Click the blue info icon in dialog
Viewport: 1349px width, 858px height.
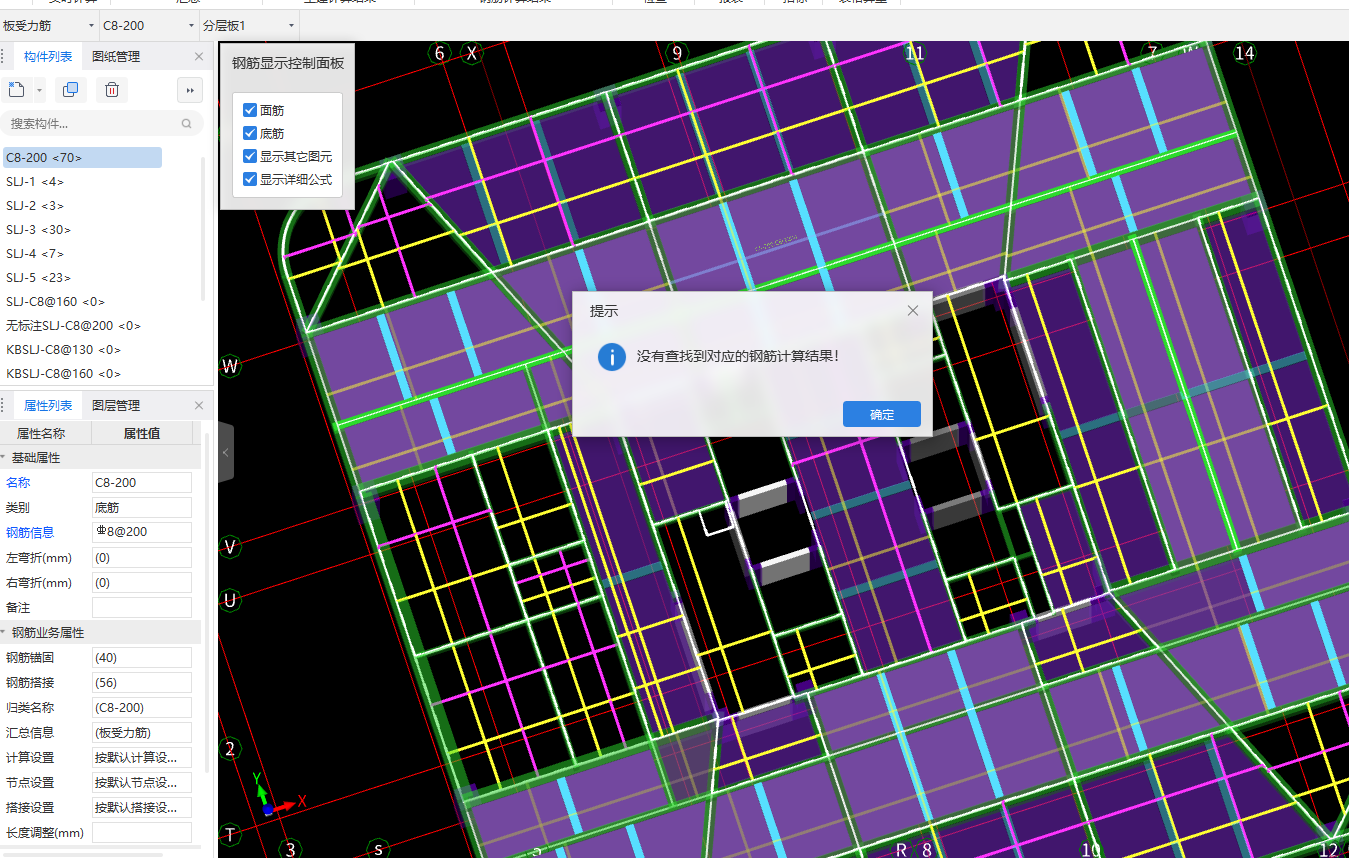(x=612, y=355)
